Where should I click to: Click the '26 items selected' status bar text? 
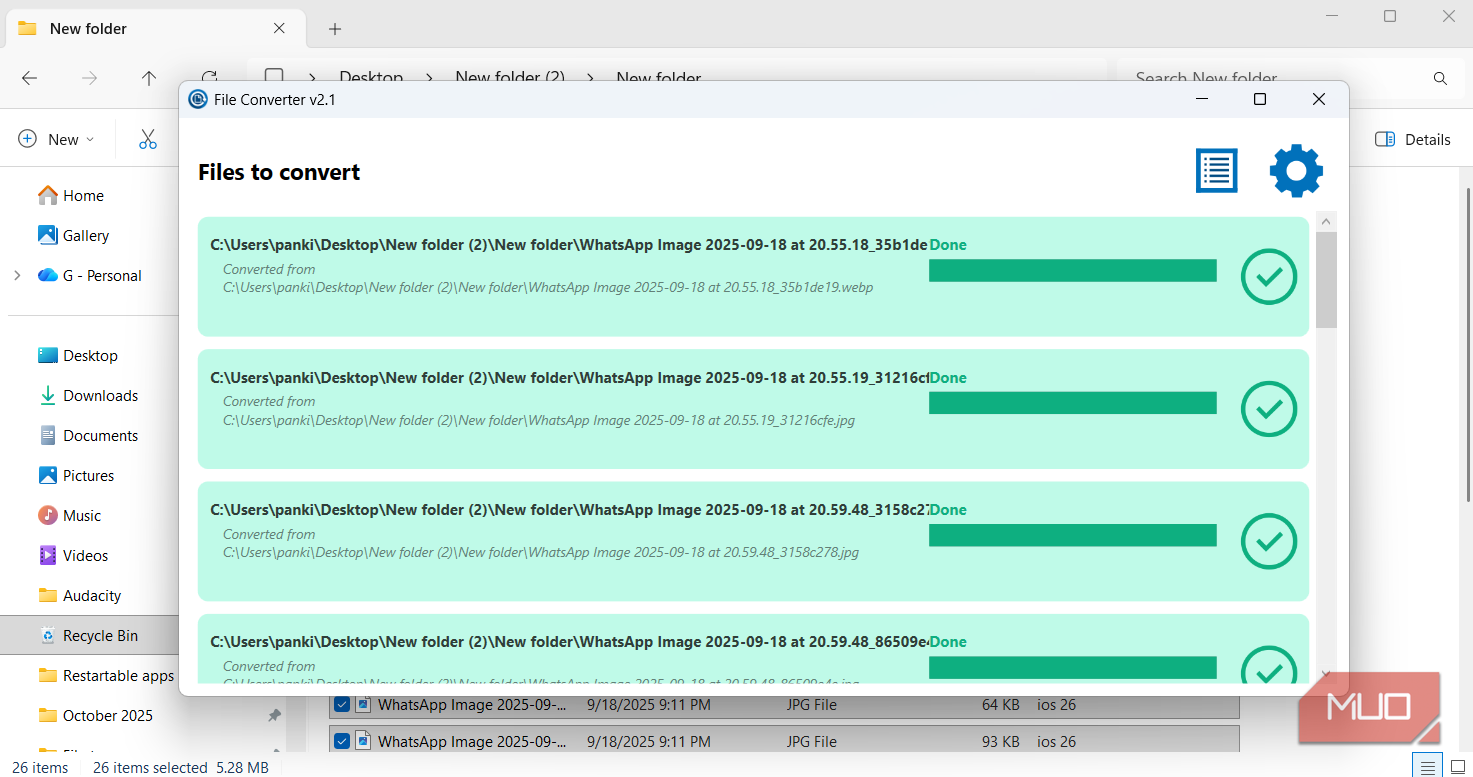coord(149,768)
